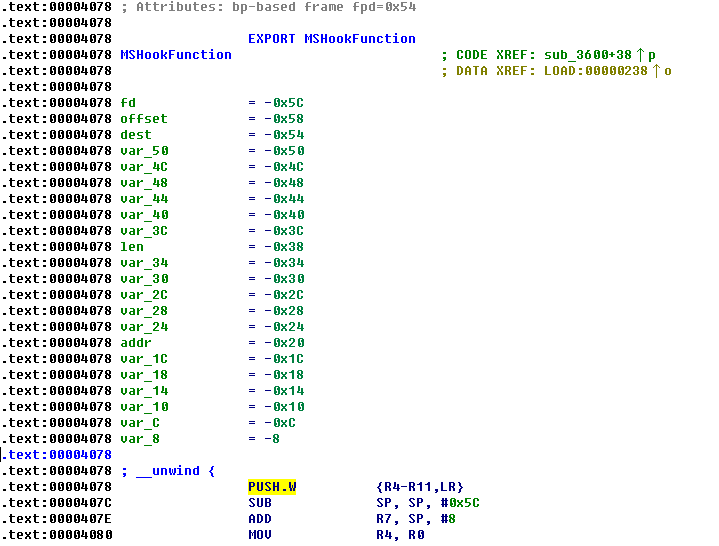Select the var_2C variable name
This screenshot has height=546, width=719.
pos(144,295)
